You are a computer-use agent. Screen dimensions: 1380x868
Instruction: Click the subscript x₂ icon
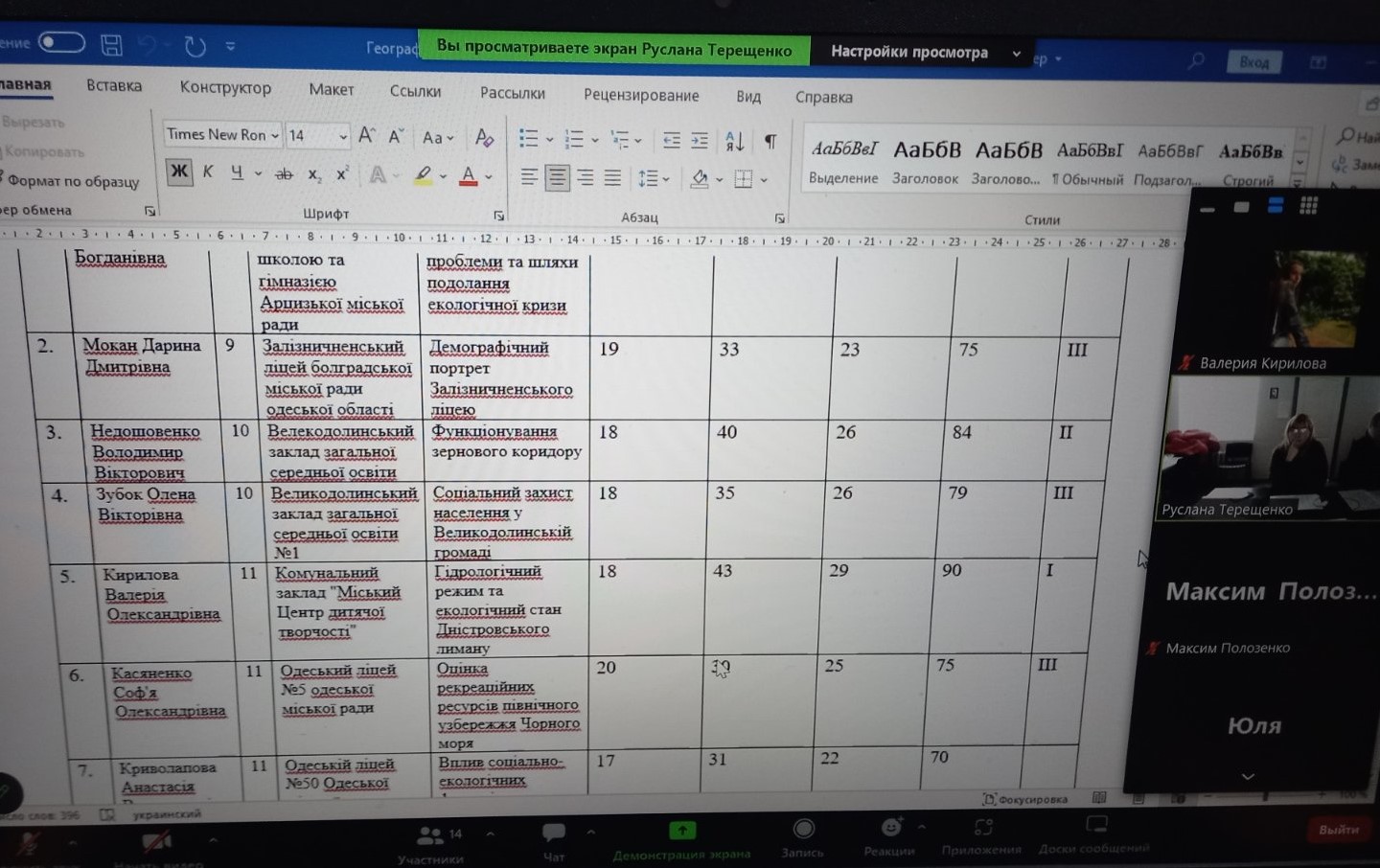314,175
